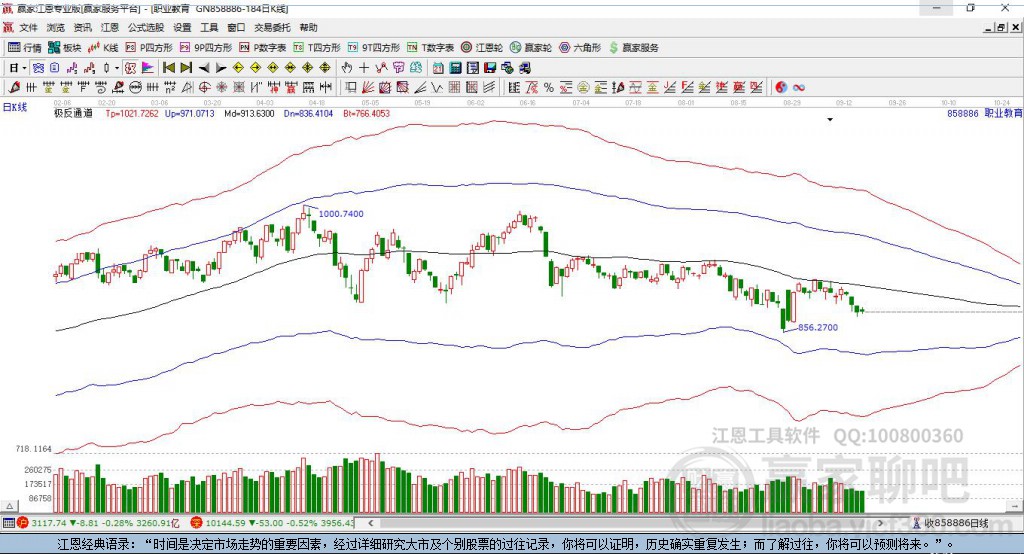Click the round 金 gold coin icon

(x=583, y=88)
